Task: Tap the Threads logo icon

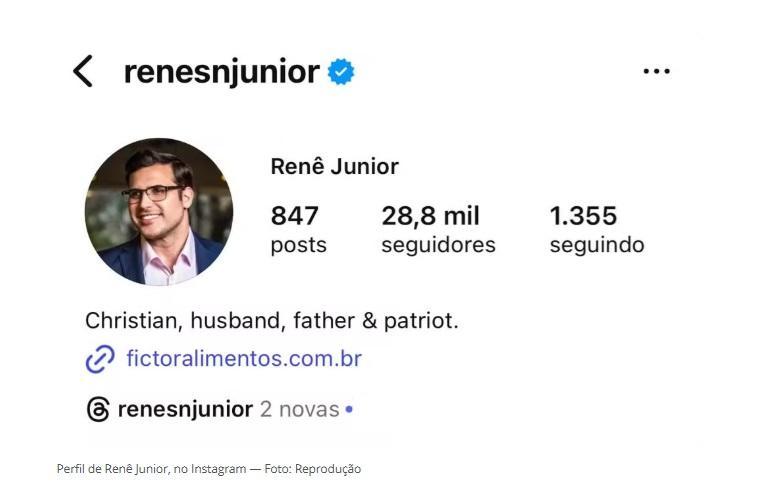Action: click(98, 410)
